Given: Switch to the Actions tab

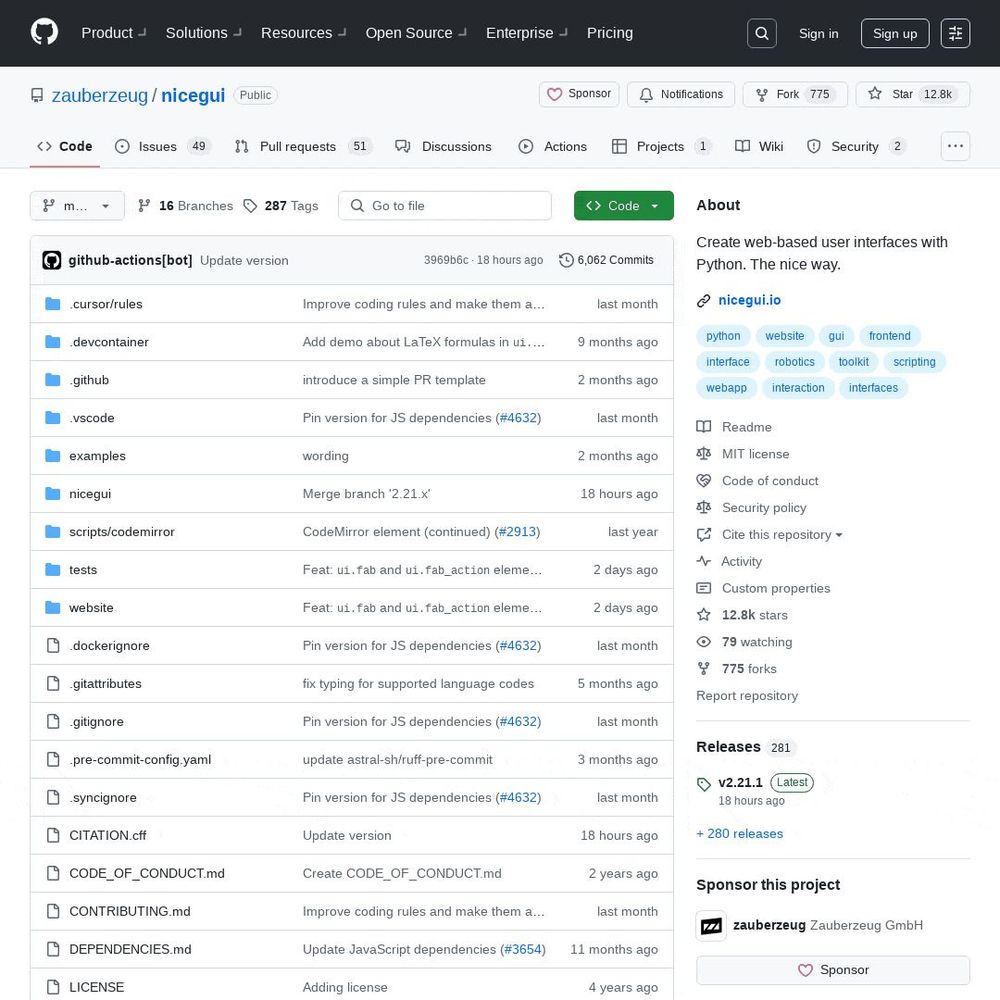Looking at the screenshot, I should (553, 147).
